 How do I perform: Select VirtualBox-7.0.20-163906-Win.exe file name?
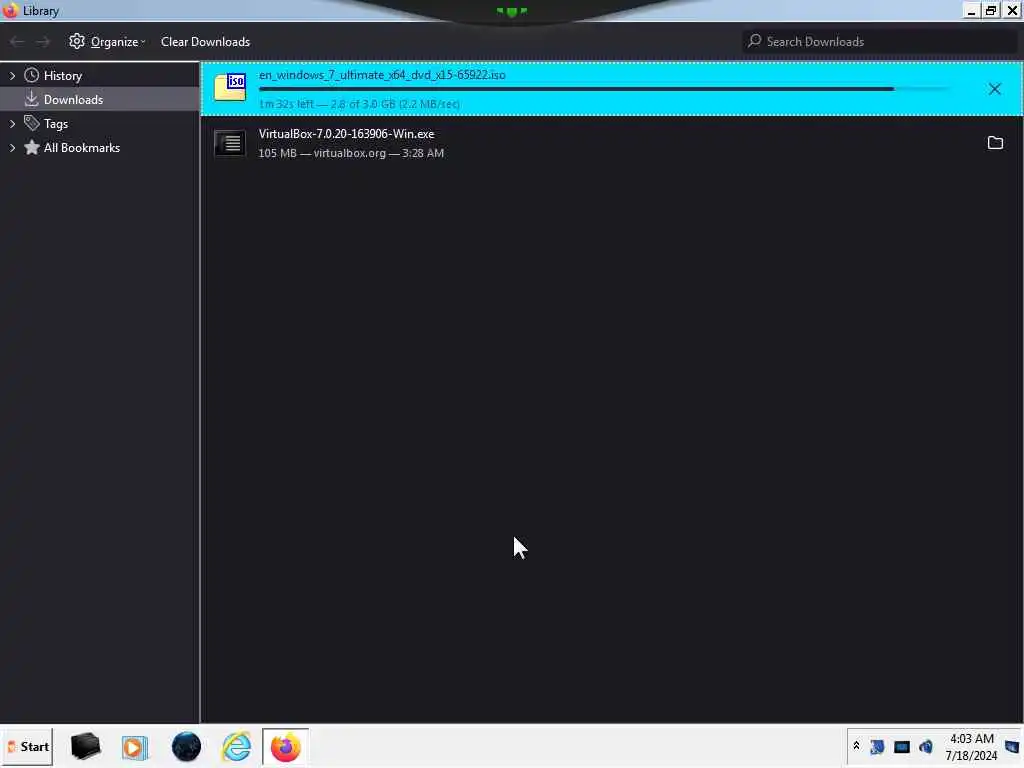pyautogui.click(x=346, y=134)
